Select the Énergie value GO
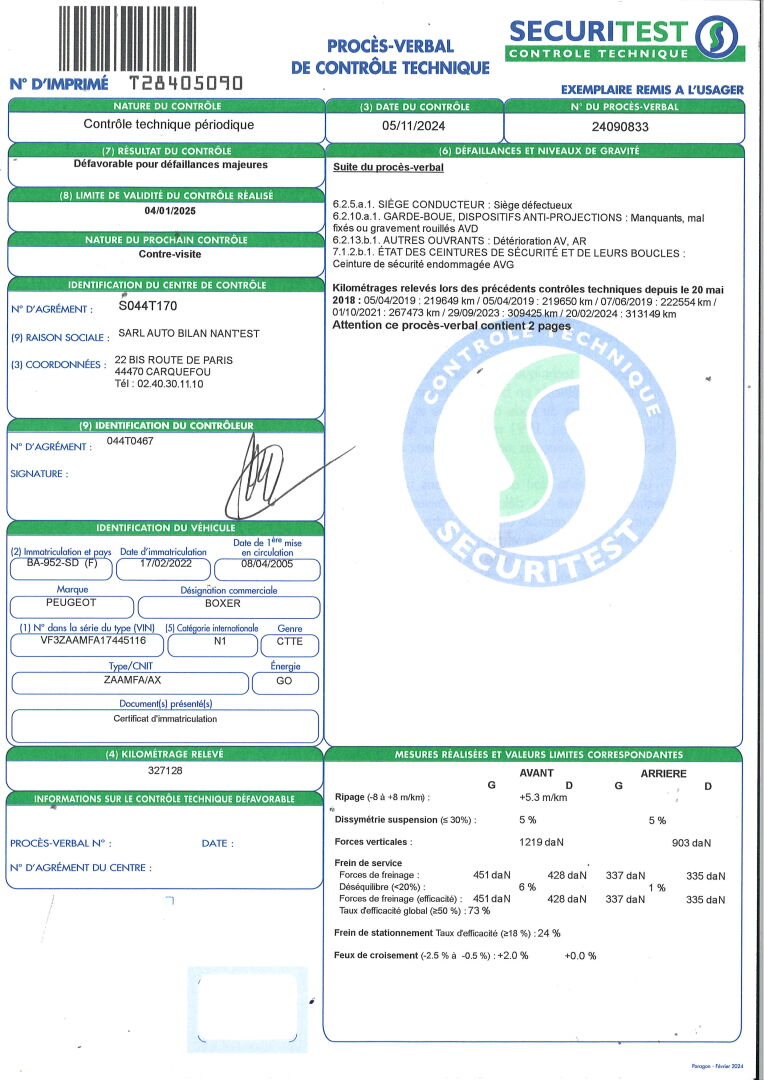Viewport: 764px width, 1080px height. click(x=284, y=681)
